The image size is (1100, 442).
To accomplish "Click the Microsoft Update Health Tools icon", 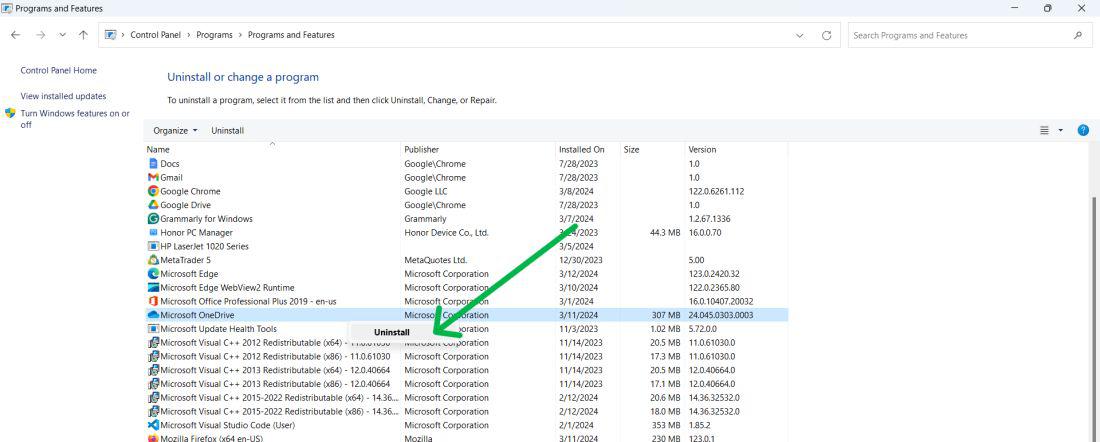I will tap(154, 329).
